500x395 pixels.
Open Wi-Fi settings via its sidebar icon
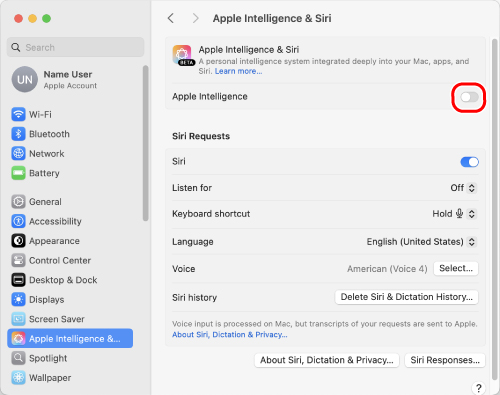coord(18,114)
